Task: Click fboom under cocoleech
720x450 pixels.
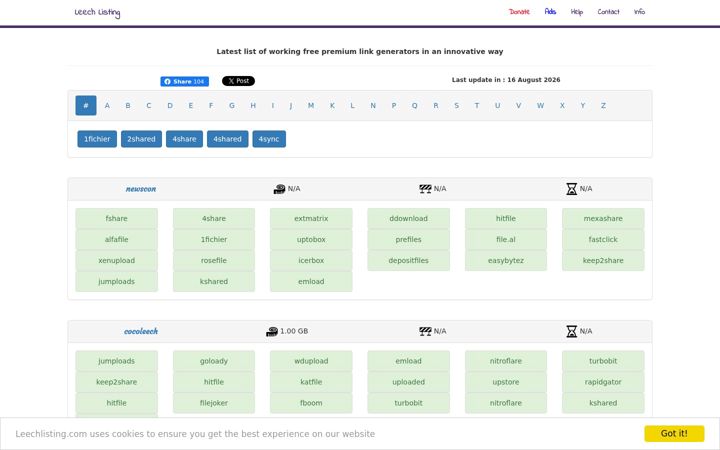Action: pos(311,403)
